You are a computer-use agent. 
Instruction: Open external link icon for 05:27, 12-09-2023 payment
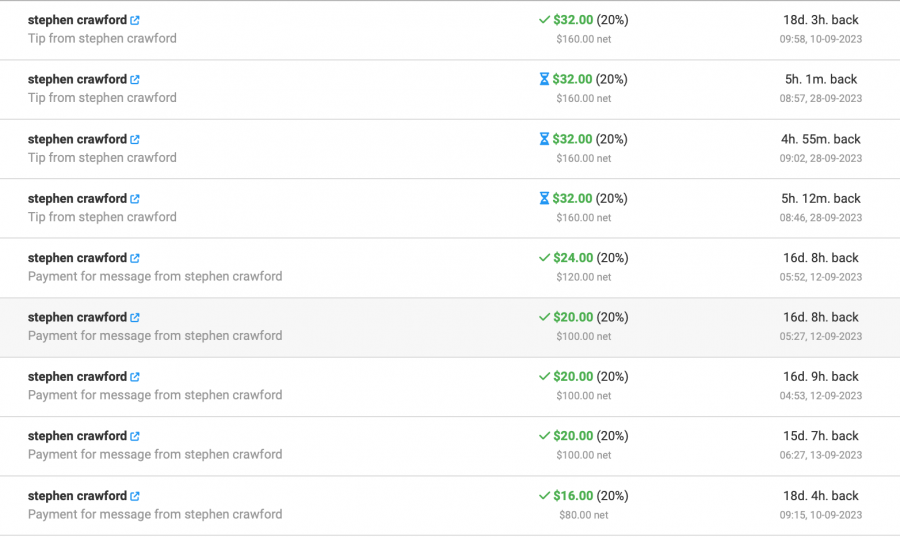click(135, 318)
